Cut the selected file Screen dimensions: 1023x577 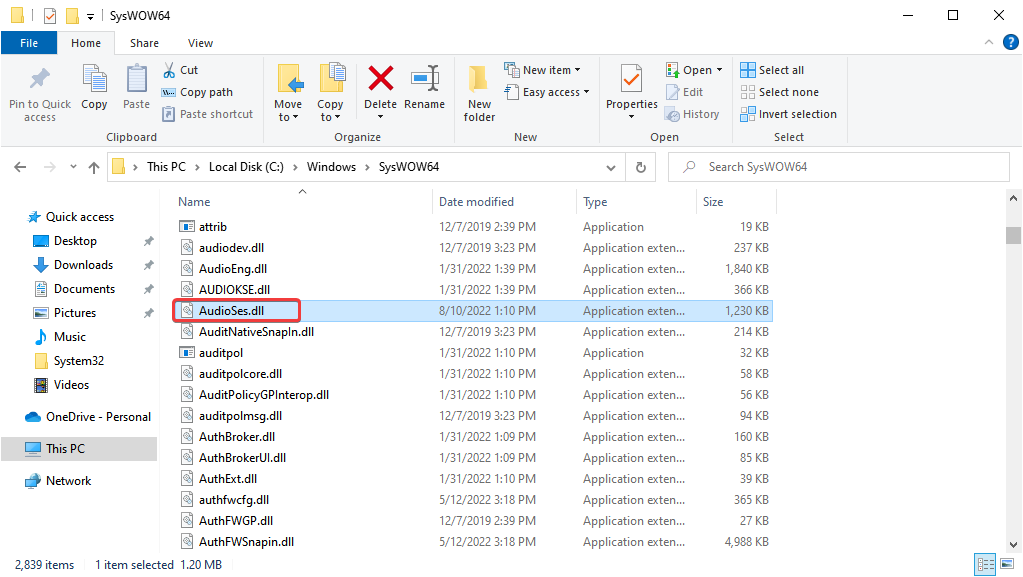pos(181,70)
